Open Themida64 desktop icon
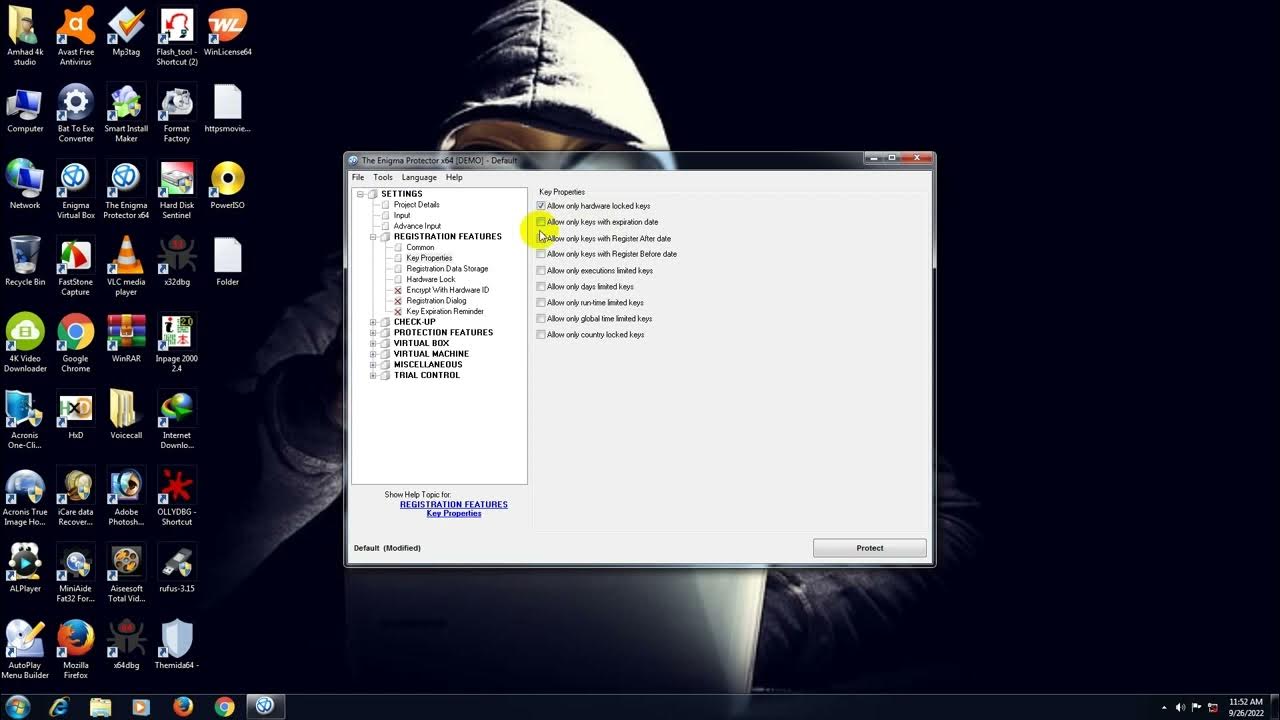 pos(177,645)
